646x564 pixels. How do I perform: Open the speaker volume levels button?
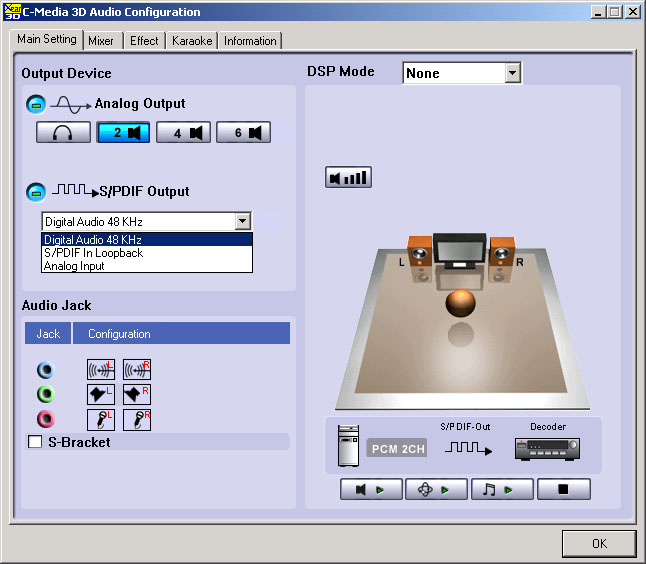pos(349,177)
